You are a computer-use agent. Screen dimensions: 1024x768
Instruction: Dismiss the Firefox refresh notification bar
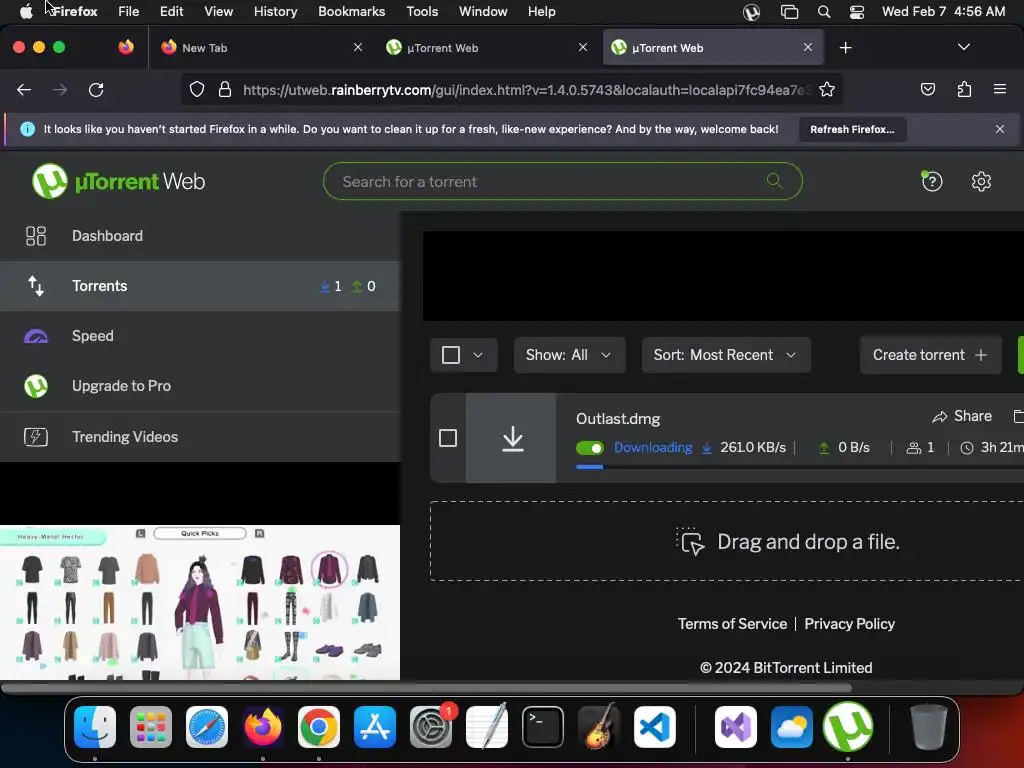pyautogui.click(x=1000, y=129)
